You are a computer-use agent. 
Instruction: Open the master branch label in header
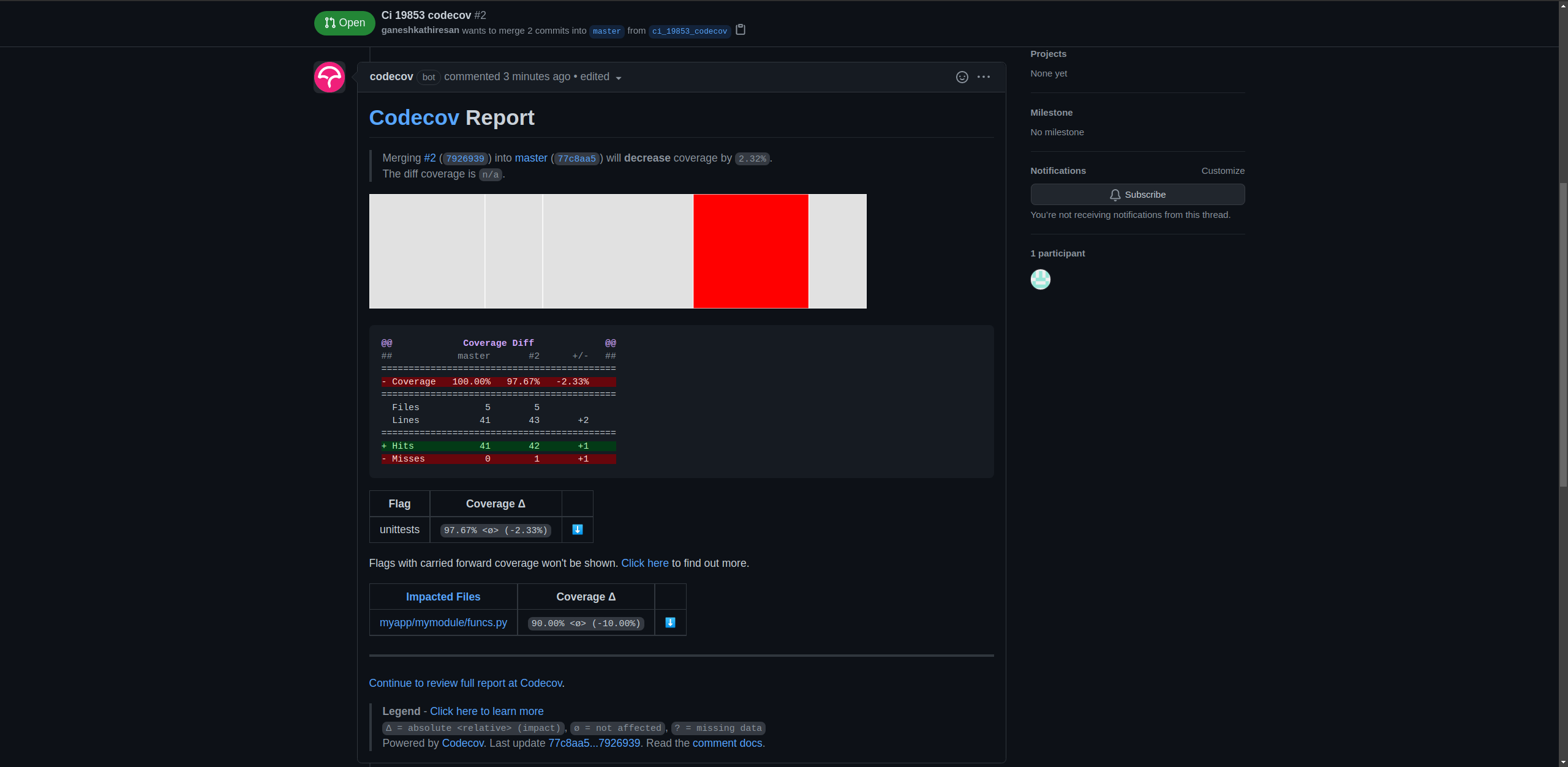pyautogui.click(x=606, y=31)
